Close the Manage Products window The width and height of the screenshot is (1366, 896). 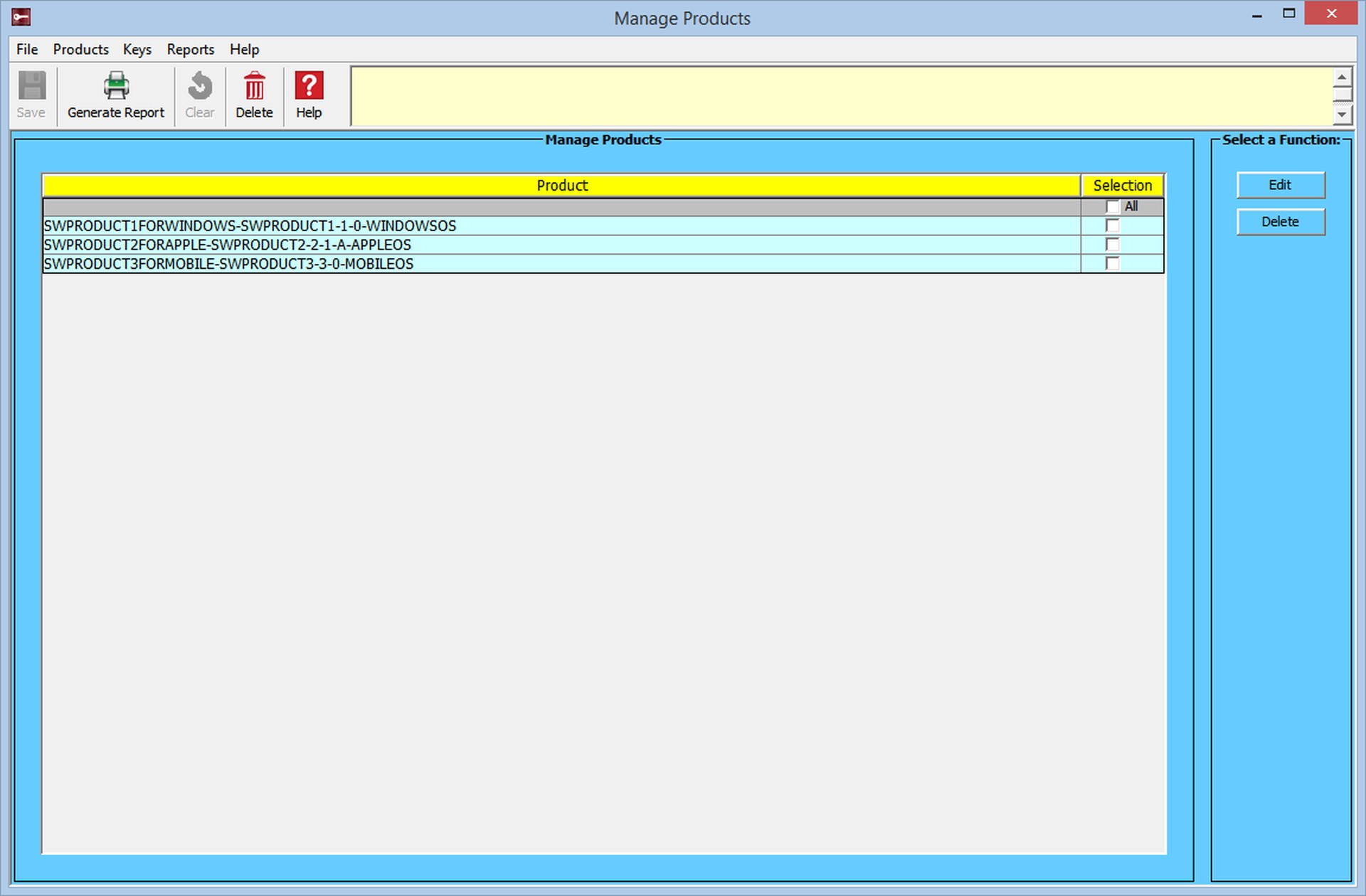pos(1331,14)
